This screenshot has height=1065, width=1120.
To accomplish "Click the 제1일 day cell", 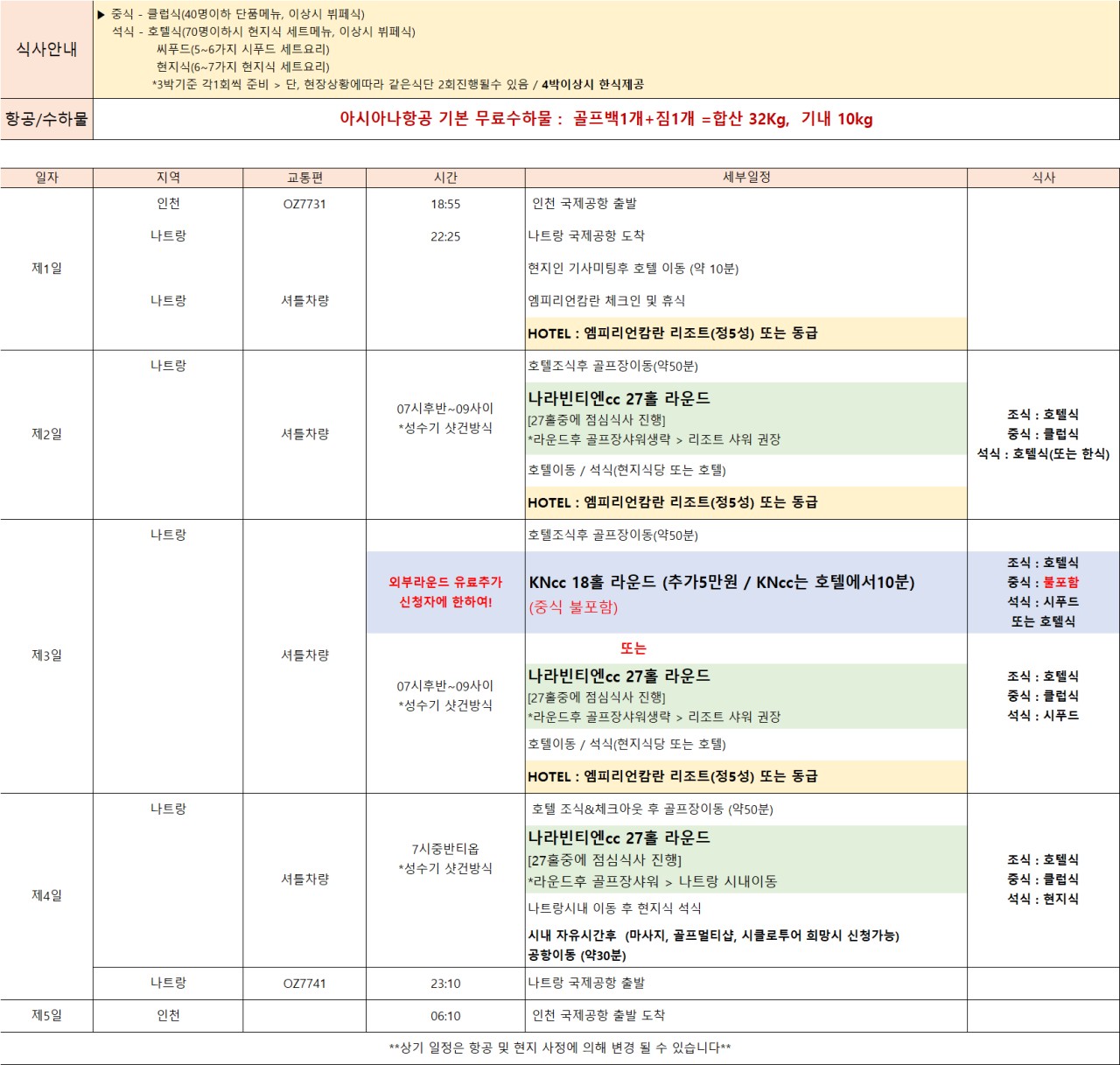I will 46,269.
